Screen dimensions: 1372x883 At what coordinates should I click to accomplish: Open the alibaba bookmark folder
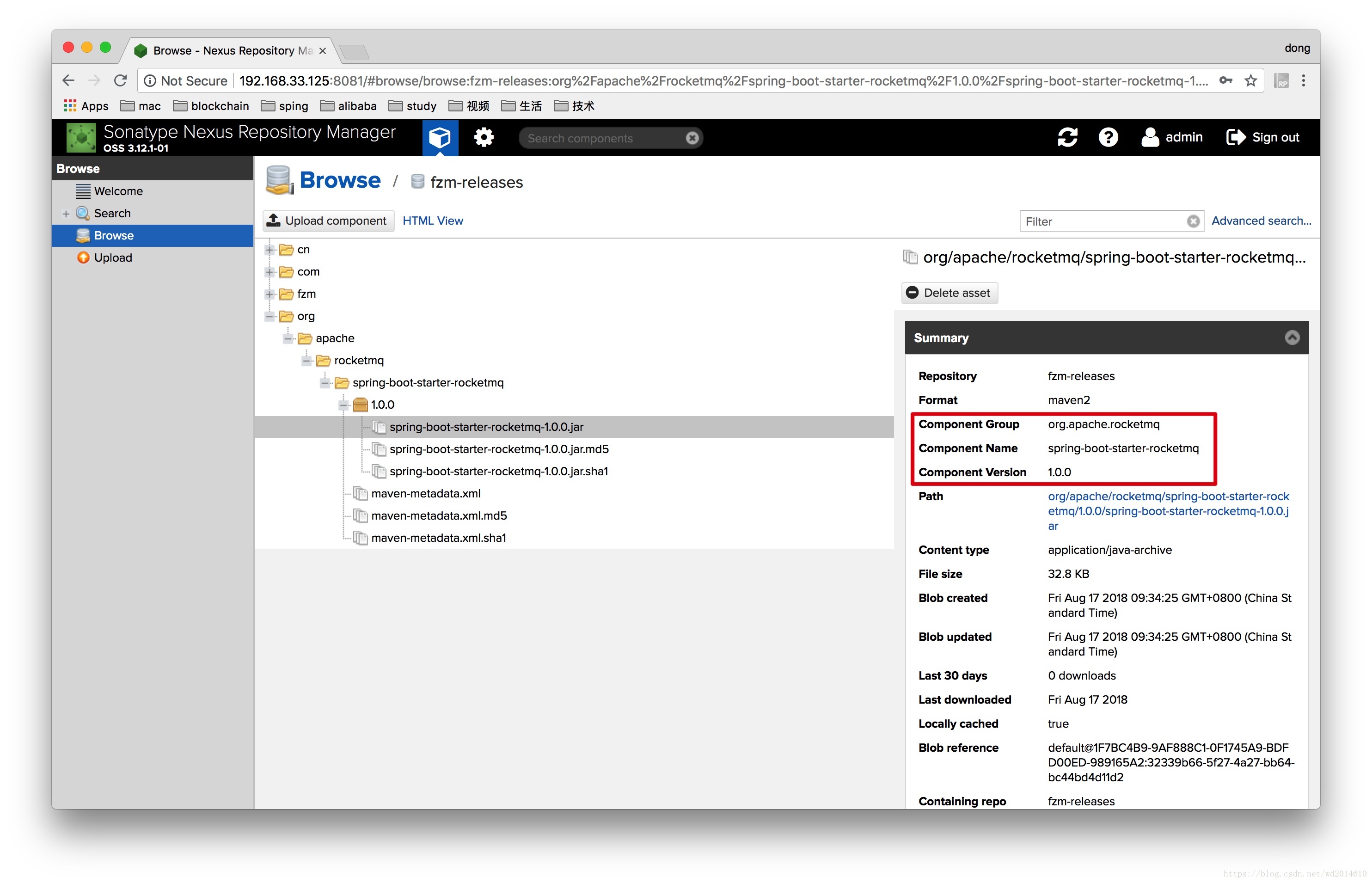[349, 106]
